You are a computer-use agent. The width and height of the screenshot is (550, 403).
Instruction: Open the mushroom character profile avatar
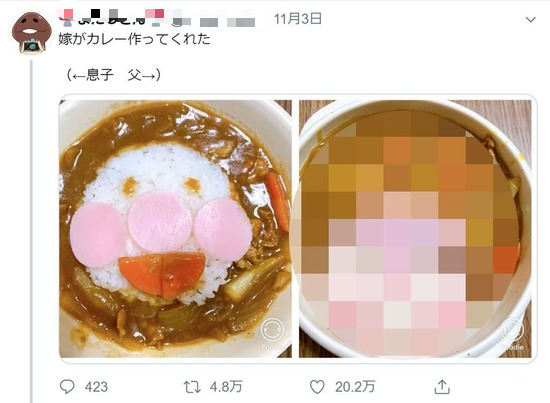(x=32, y=33)
